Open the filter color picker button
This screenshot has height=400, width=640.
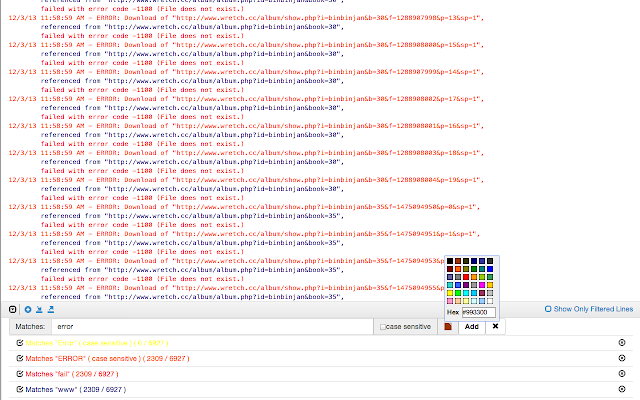448,327
